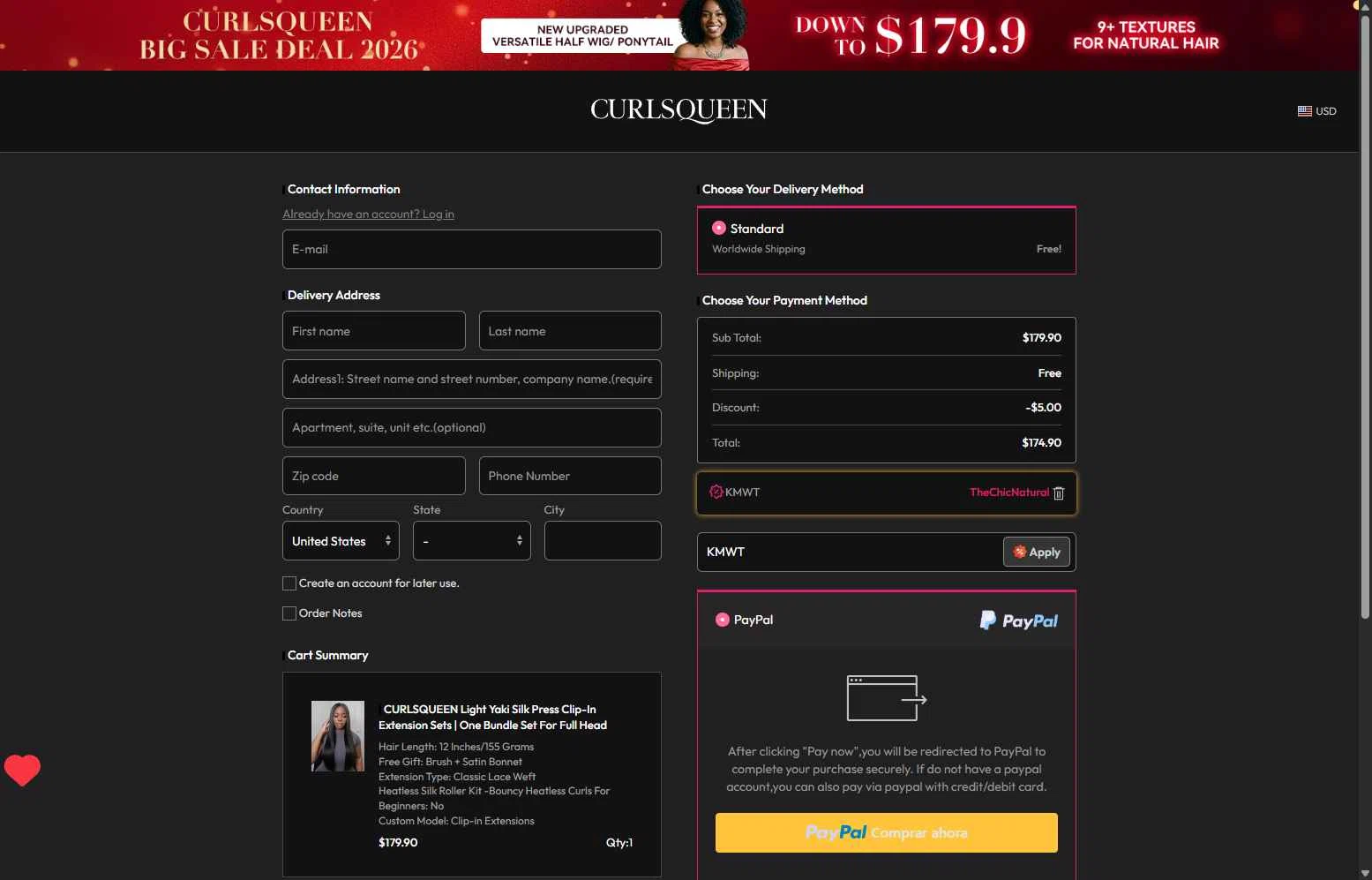1372x880 pixels.
Task: Click the First name field
Action: pos(374,331)
